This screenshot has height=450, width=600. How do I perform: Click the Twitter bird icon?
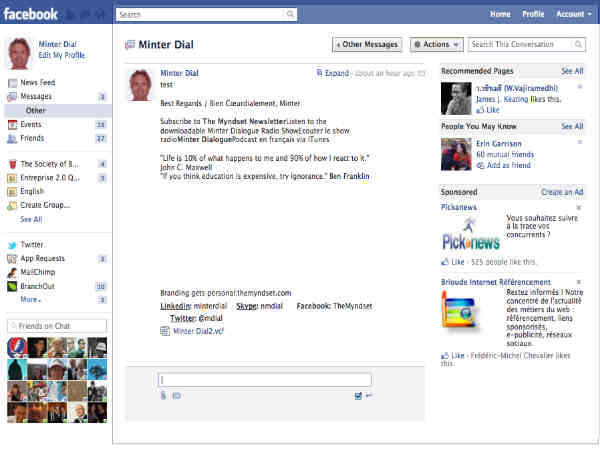point(13,245)
